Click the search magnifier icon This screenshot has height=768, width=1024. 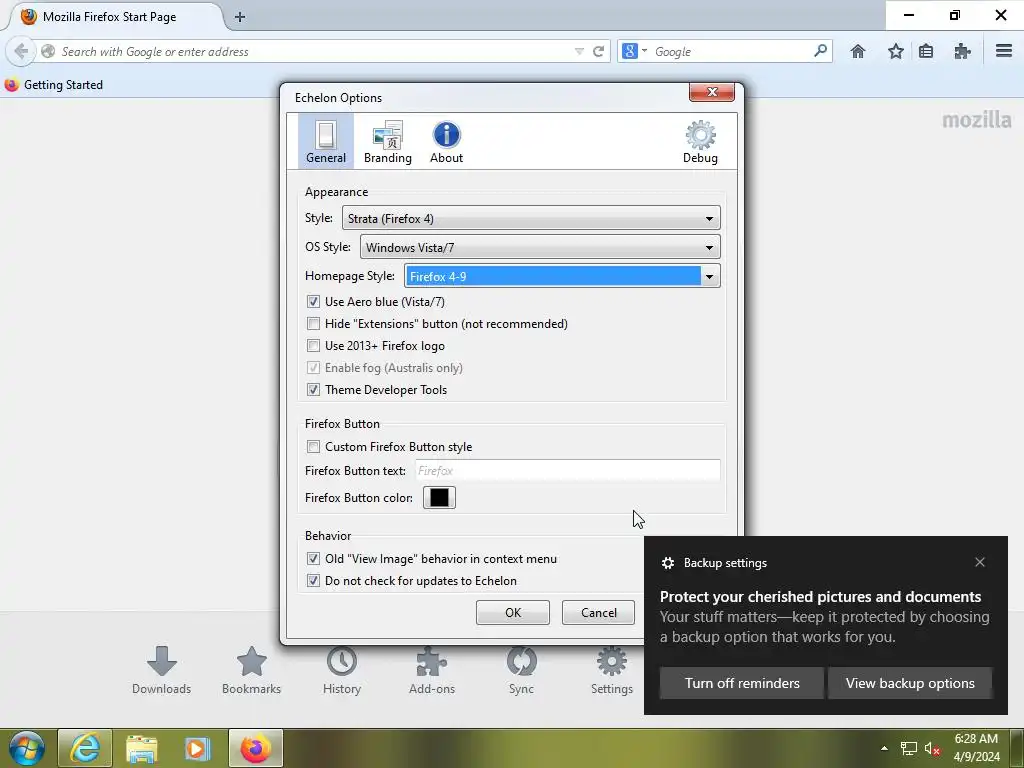point(820,51)
